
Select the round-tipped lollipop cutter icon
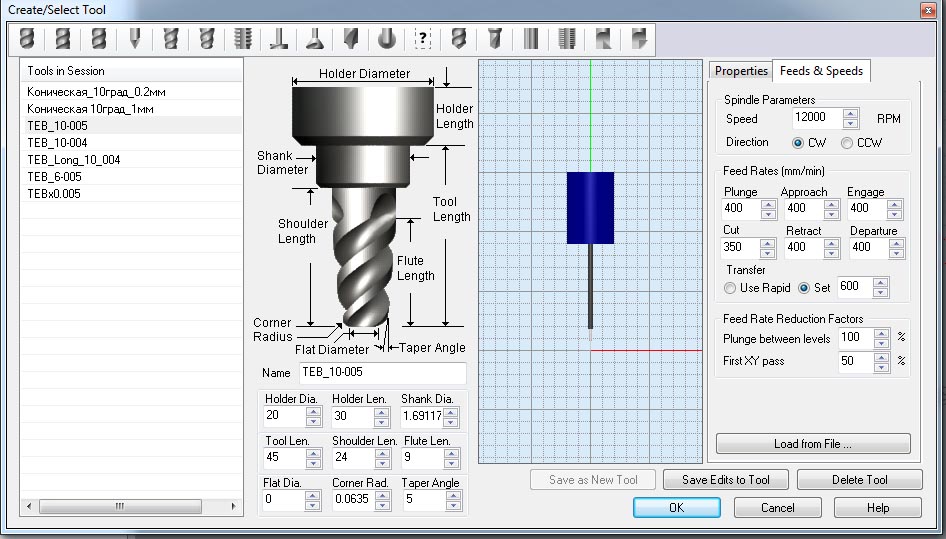coord(387,39)
